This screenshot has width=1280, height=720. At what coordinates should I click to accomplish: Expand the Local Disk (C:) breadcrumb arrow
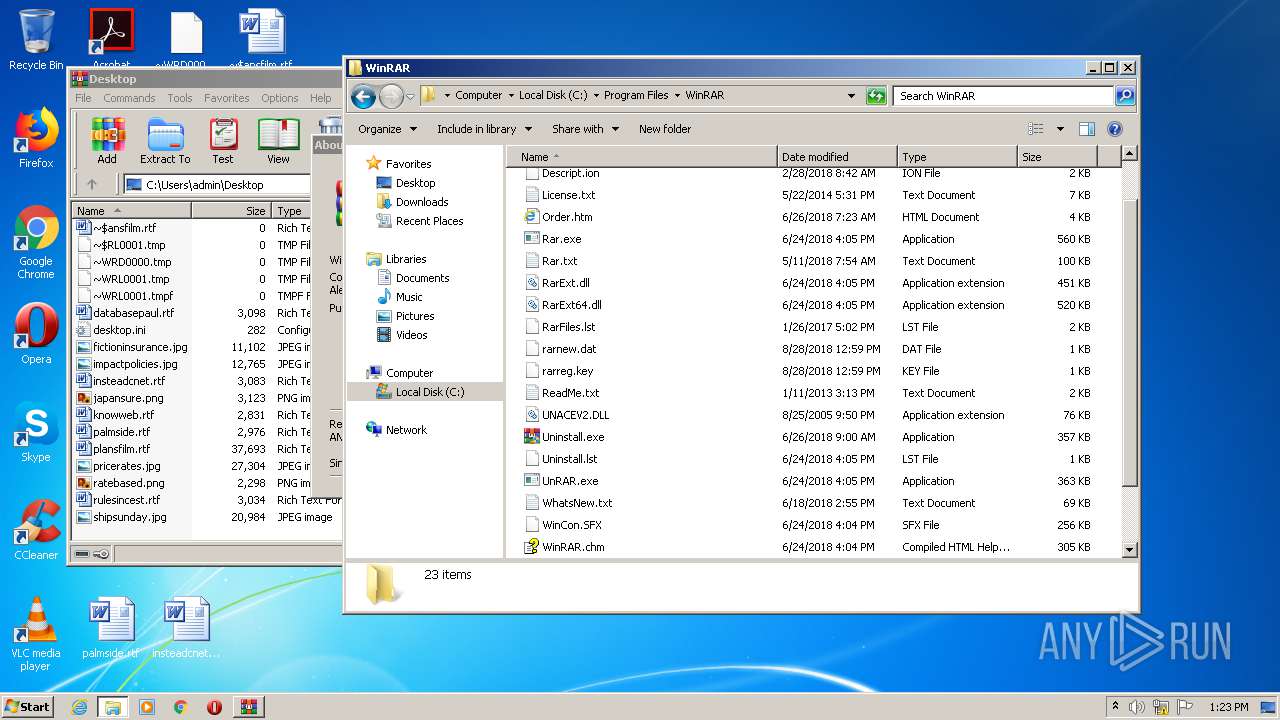(x=596, y=96)
